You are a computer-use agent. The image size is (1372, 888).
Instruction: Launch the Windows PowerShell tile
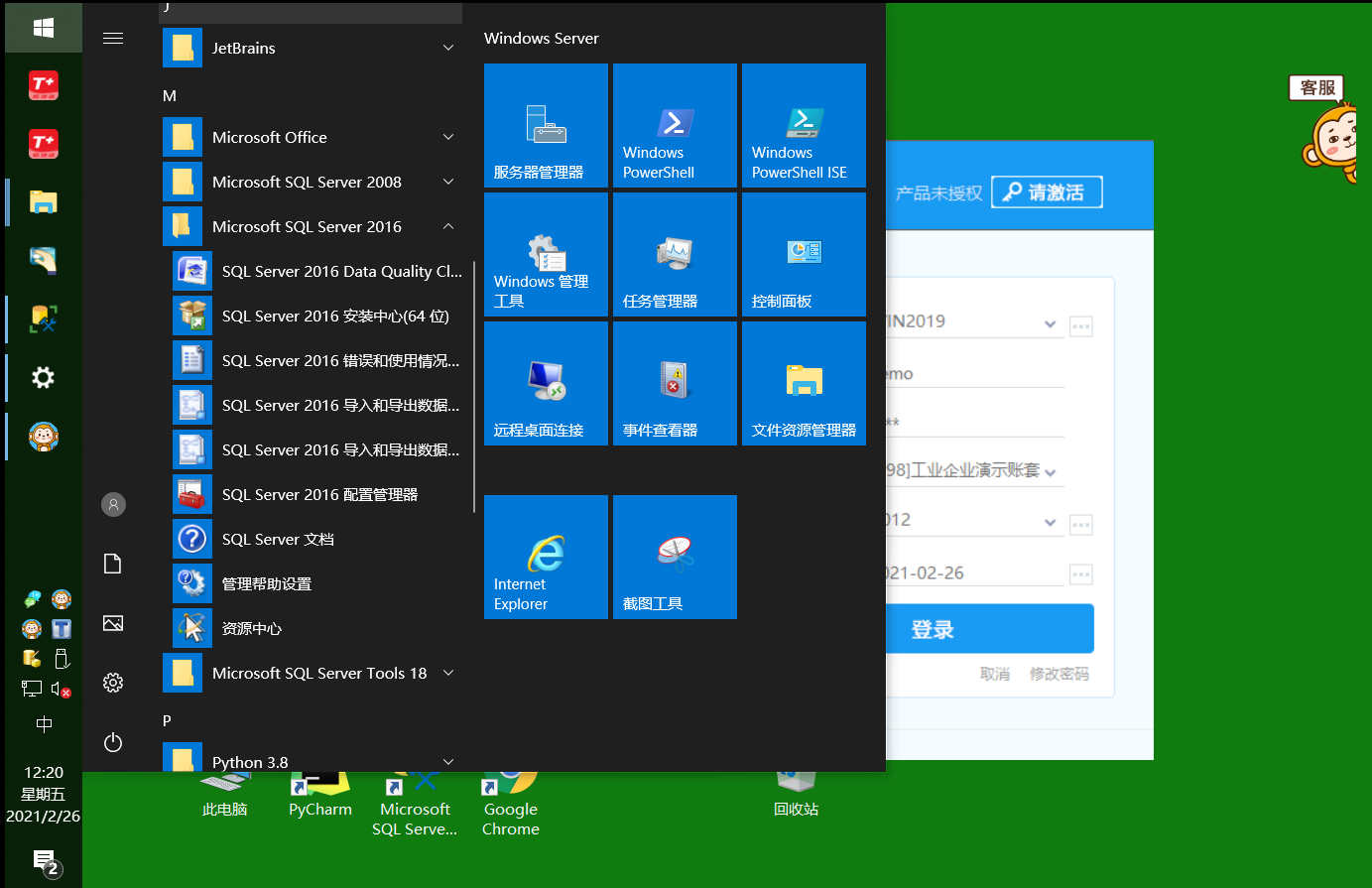point(675,125)
